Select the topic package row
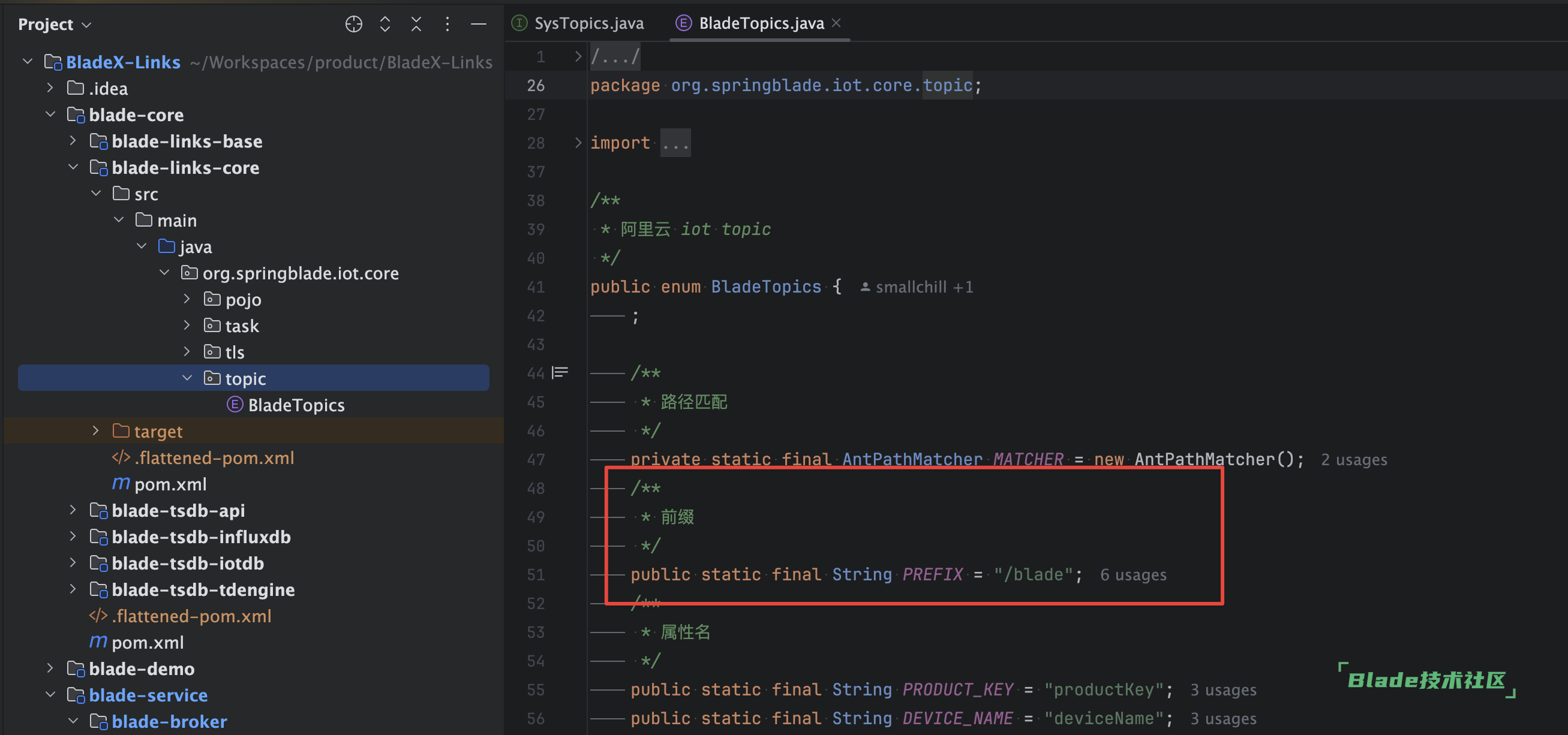 click(254, 378)
